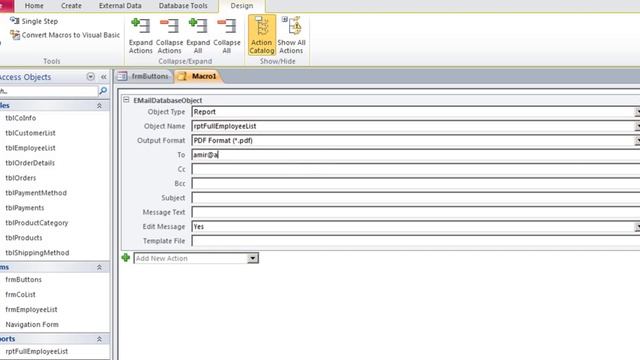The width and height of the screenshot is (640, 360).
Task: Click the Message Text input field
Action: point(416,212)
